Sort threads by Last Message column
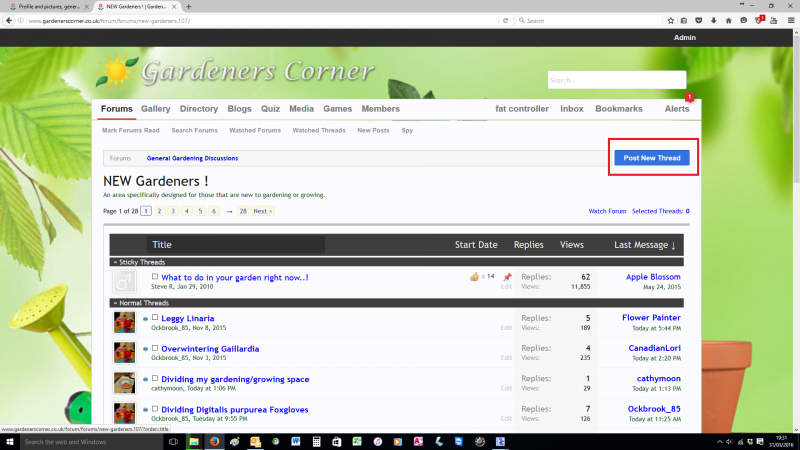This screenshot has width=800, height=450. point(645,245)
